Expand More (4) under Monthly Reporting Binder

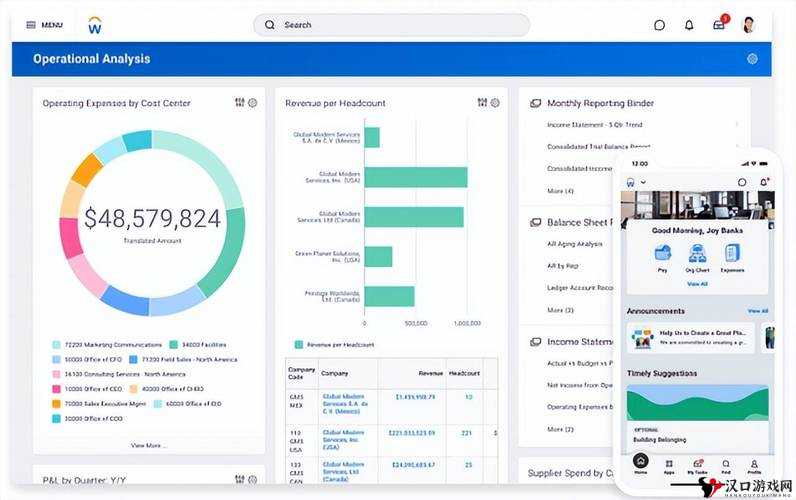(560, 191)
